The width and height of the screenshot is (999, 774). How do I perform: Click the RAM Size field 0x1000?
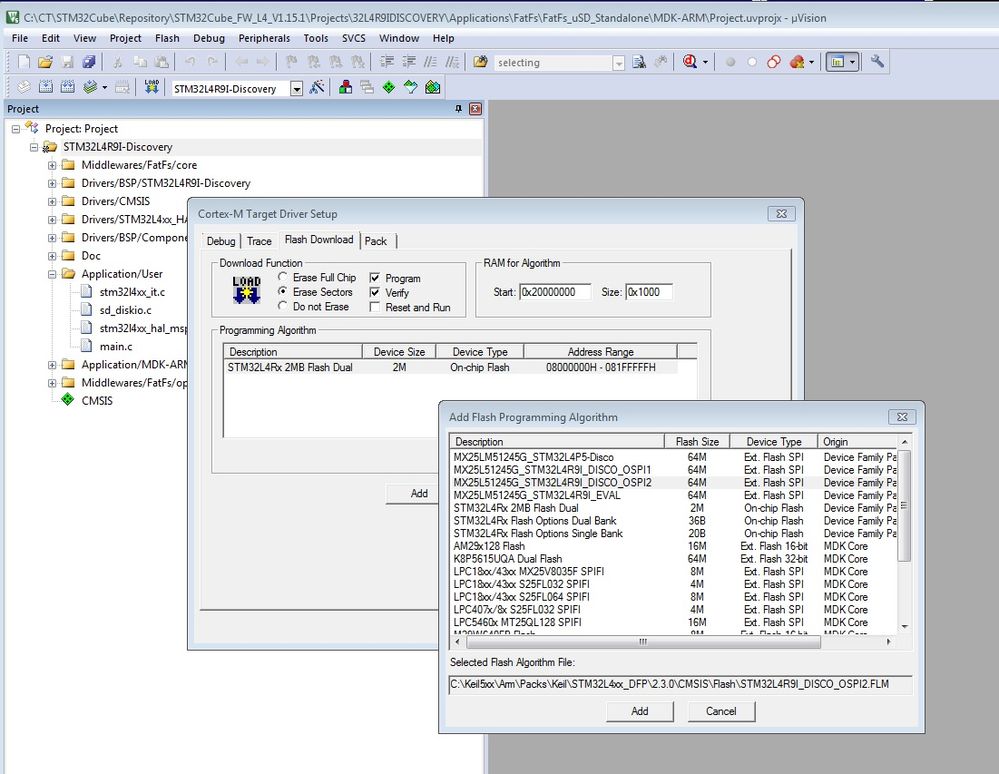649,292
